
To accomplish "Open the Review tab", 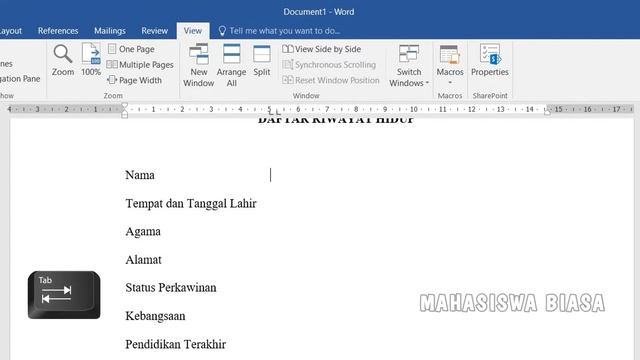I will [x=154, y=31].
